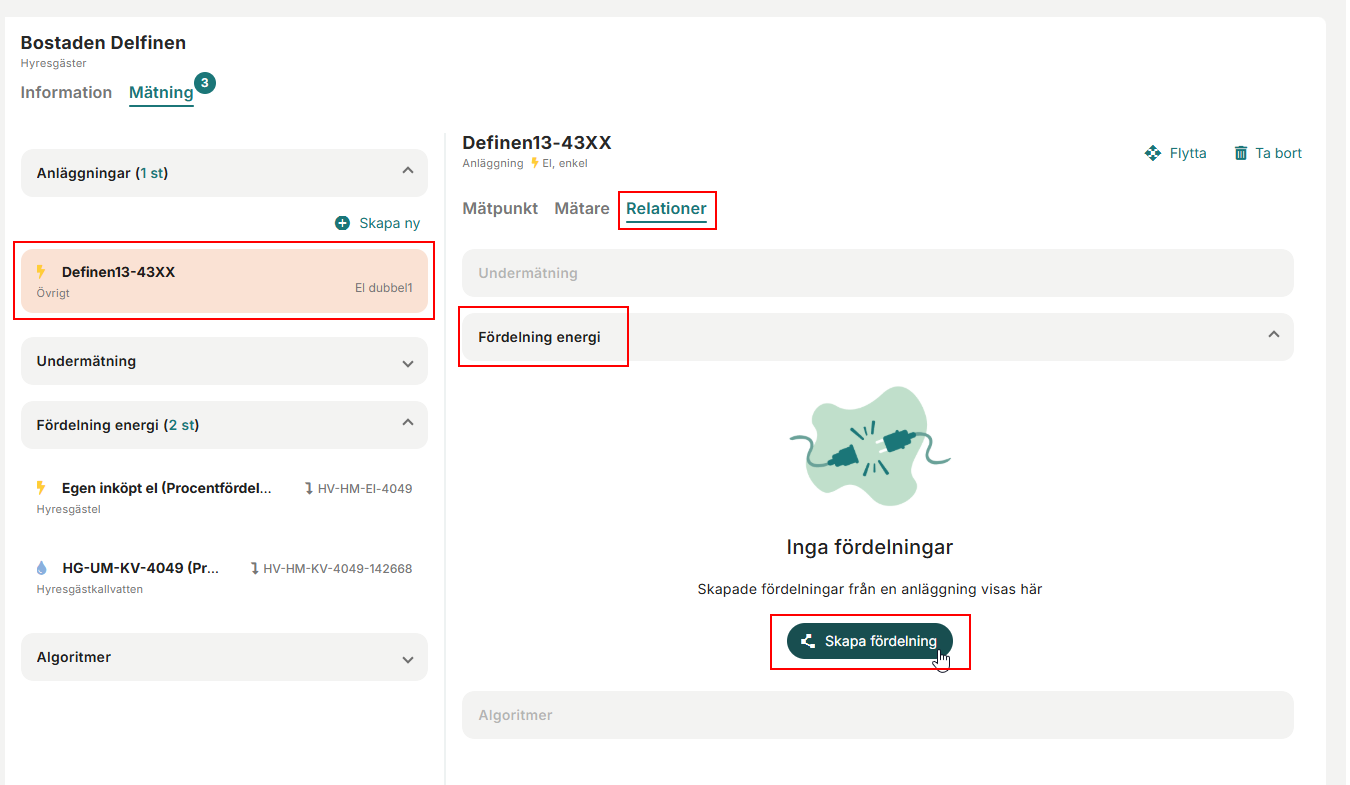Click the Flytta move arrows icon
1350x785 pixels.
tap(1152, 153)
